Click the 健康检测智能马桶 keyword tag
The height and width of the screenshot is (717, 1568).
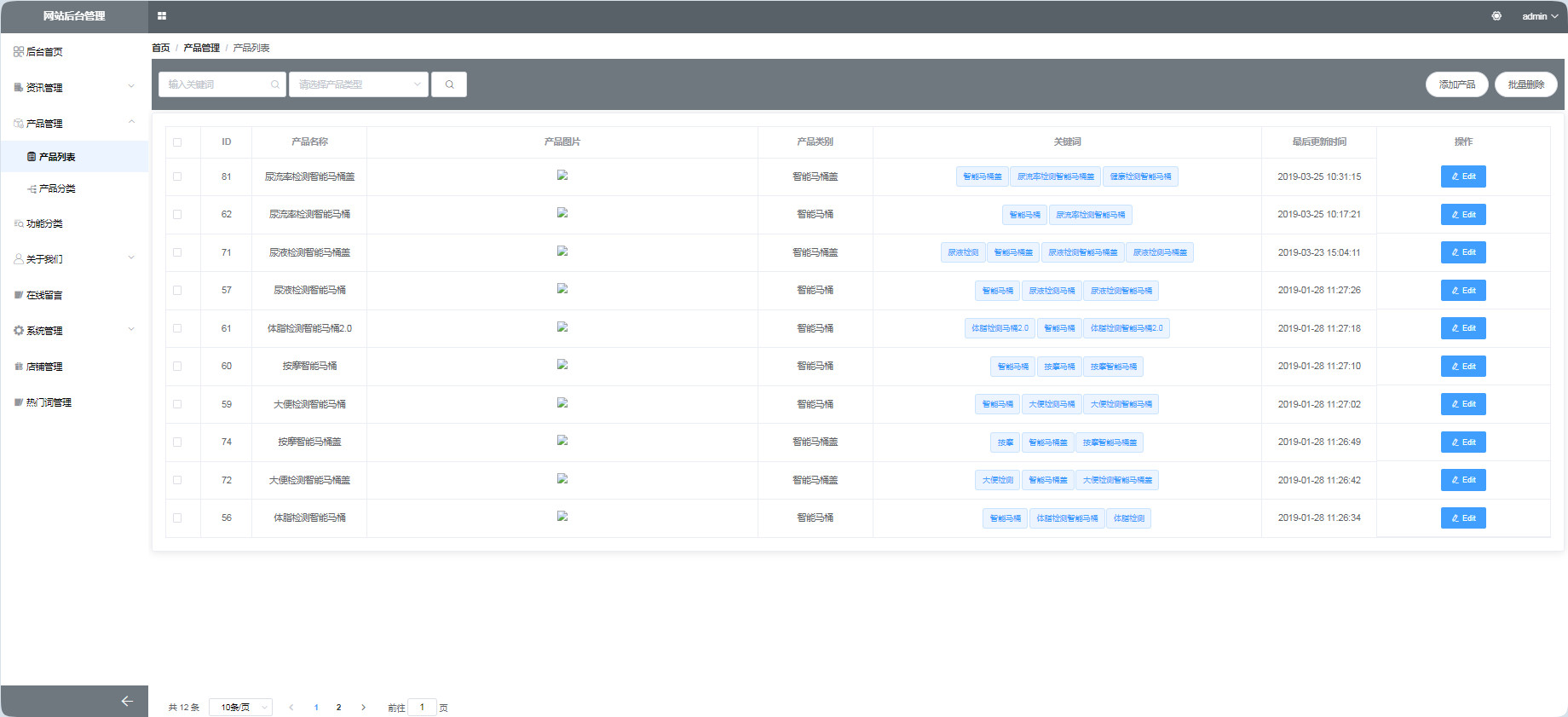pos(1140,176)
